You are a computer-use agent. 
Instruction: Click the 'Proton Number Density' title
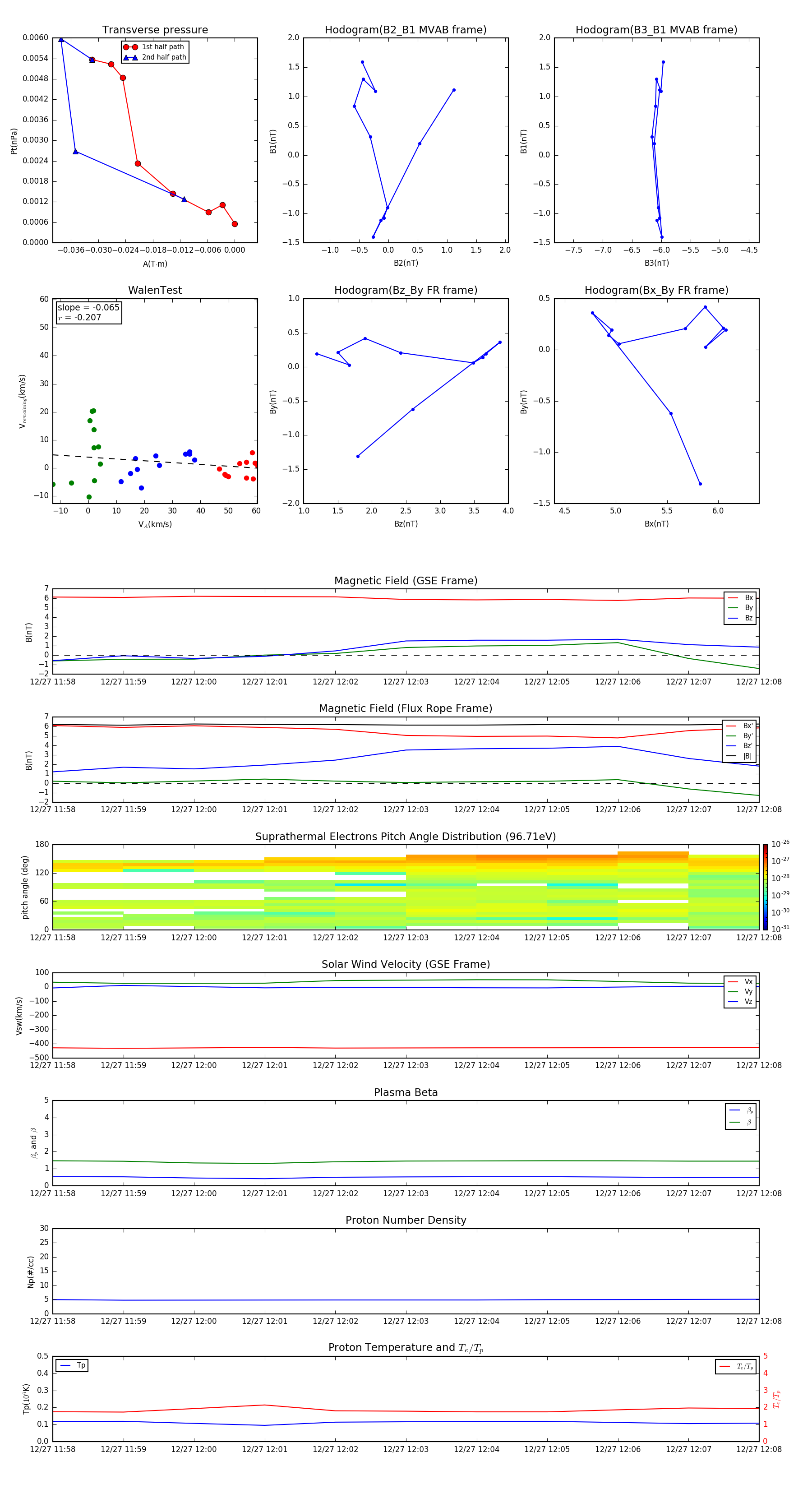tap(406, 1220)
